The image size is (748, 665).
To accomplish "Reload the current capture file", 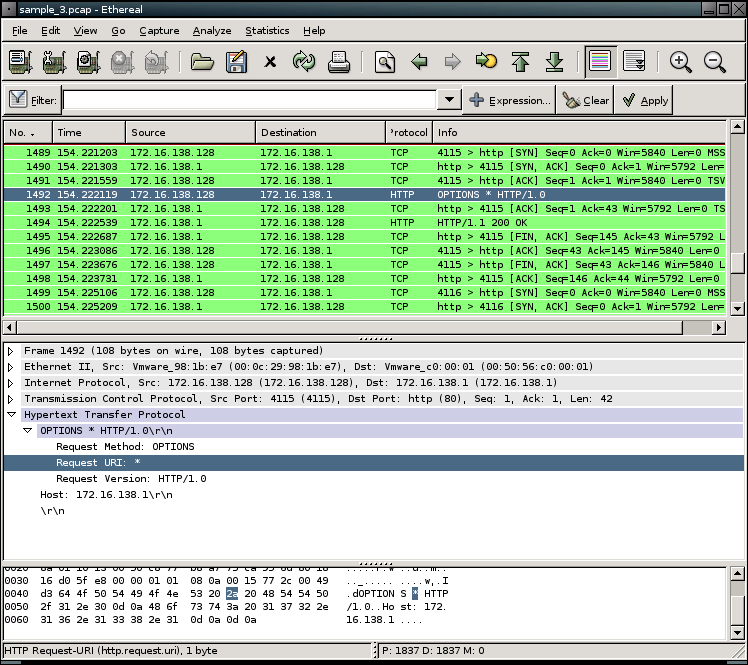I will (x=304, y=62).
